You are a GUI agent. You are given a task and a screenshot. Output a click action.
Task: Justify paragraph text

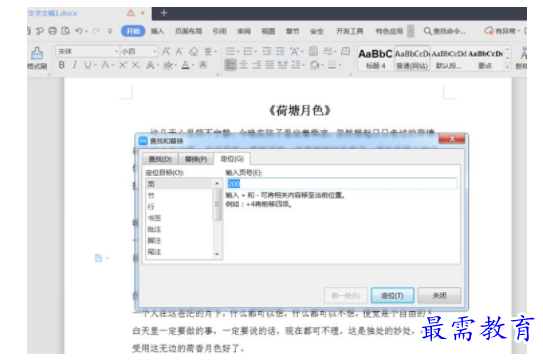(x=270, y=65)
